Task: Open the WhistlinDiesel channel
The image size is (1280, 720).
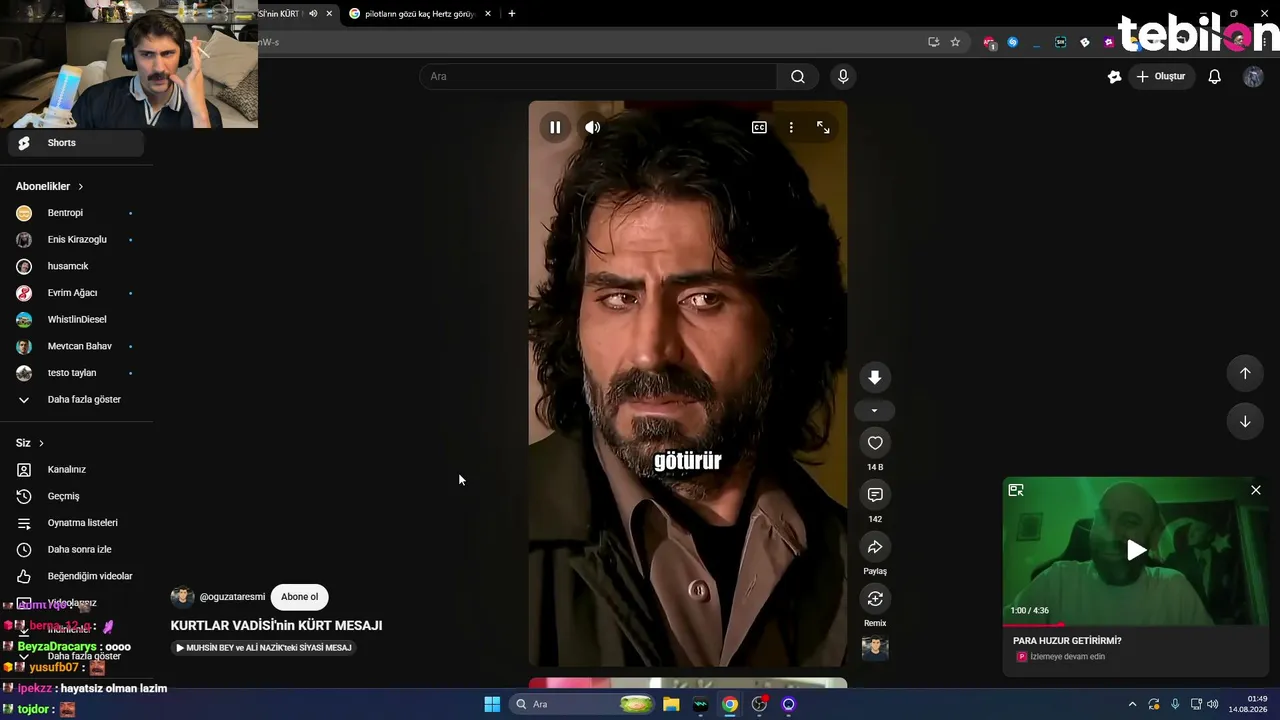Action: coord(76,319)
